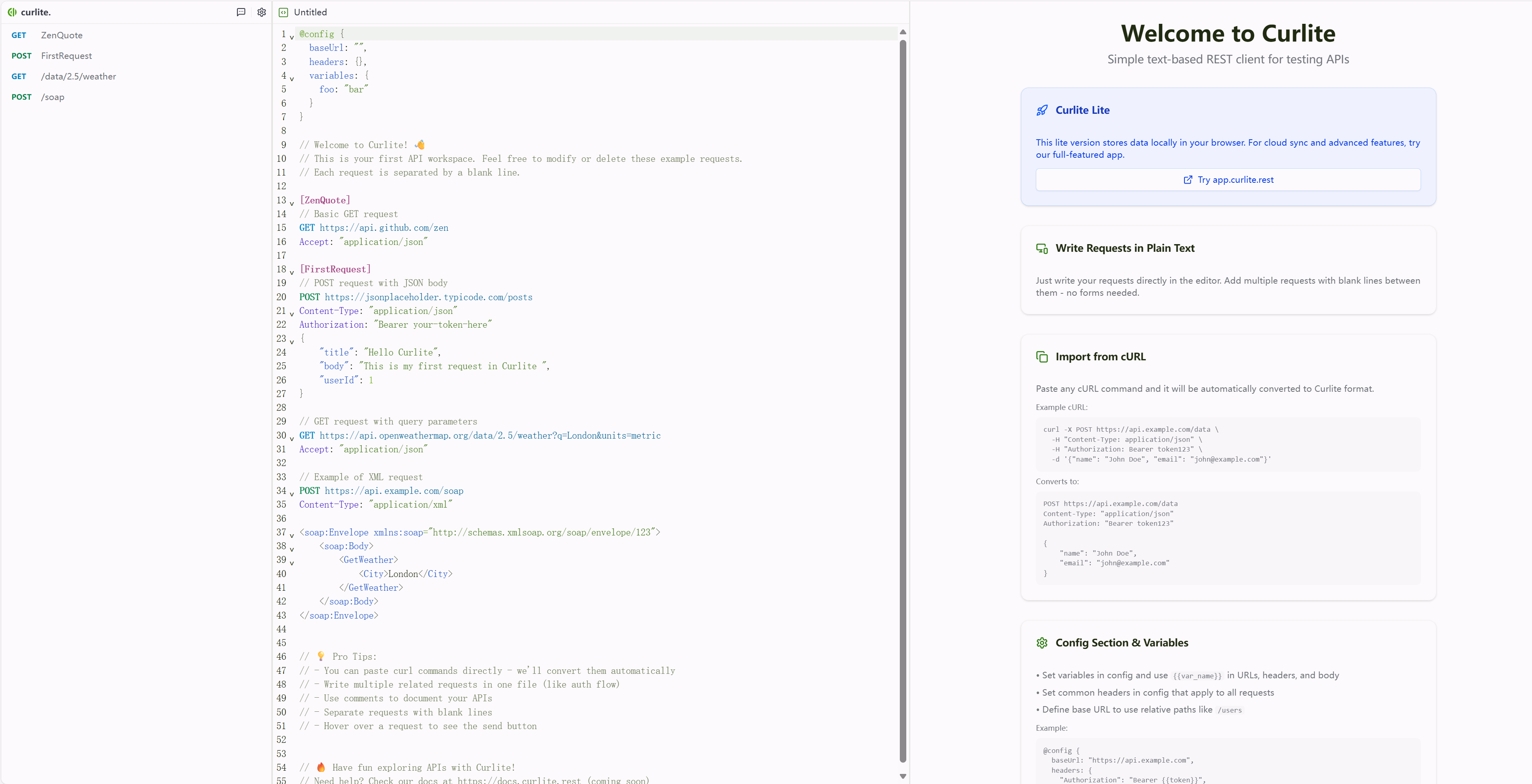Click the example curl -X POST code block

(x=1228, y=444)
